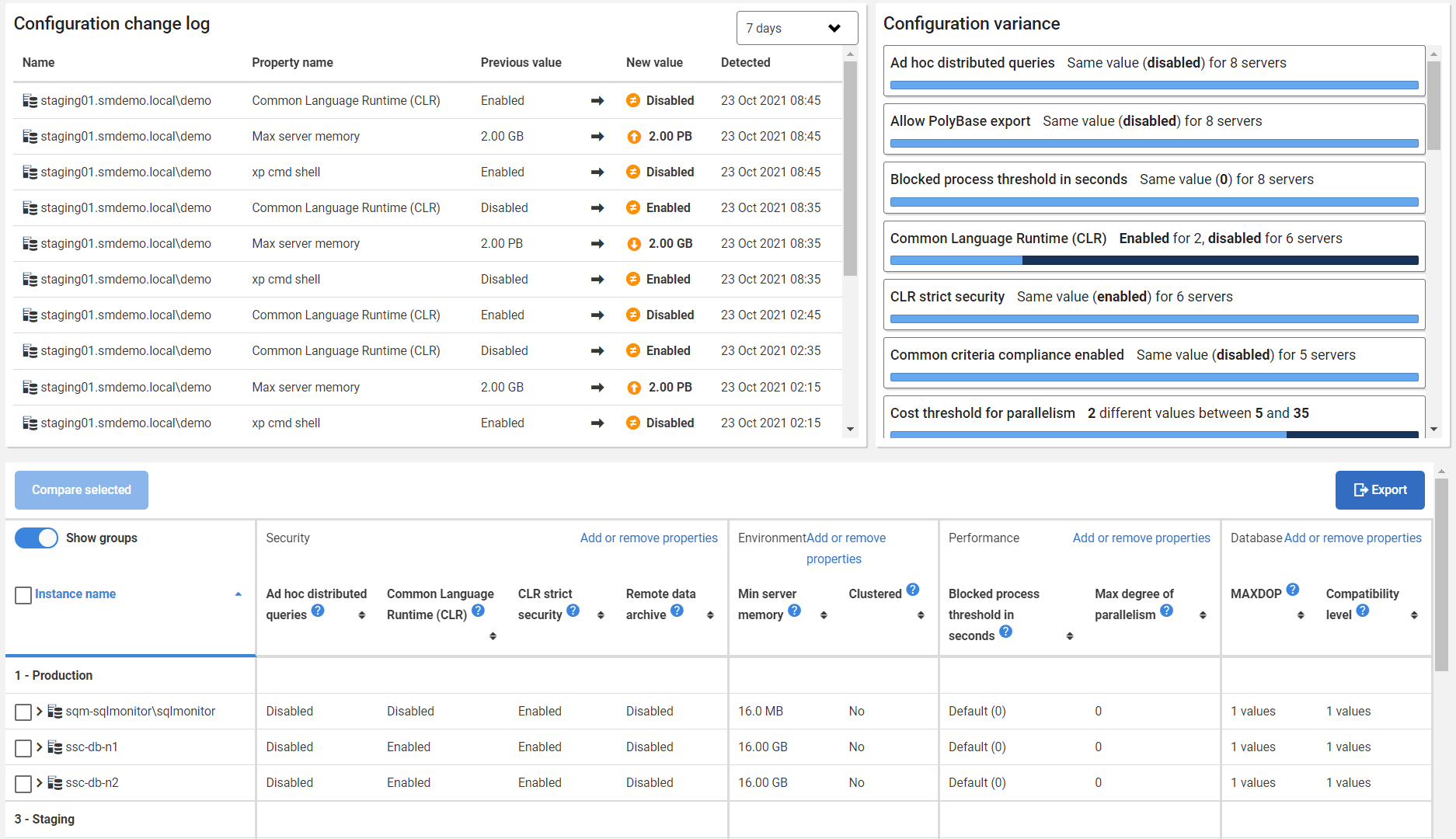Click server icon beside ssc-db-n2
The image size is (1456, 839).
pos(54,783)
